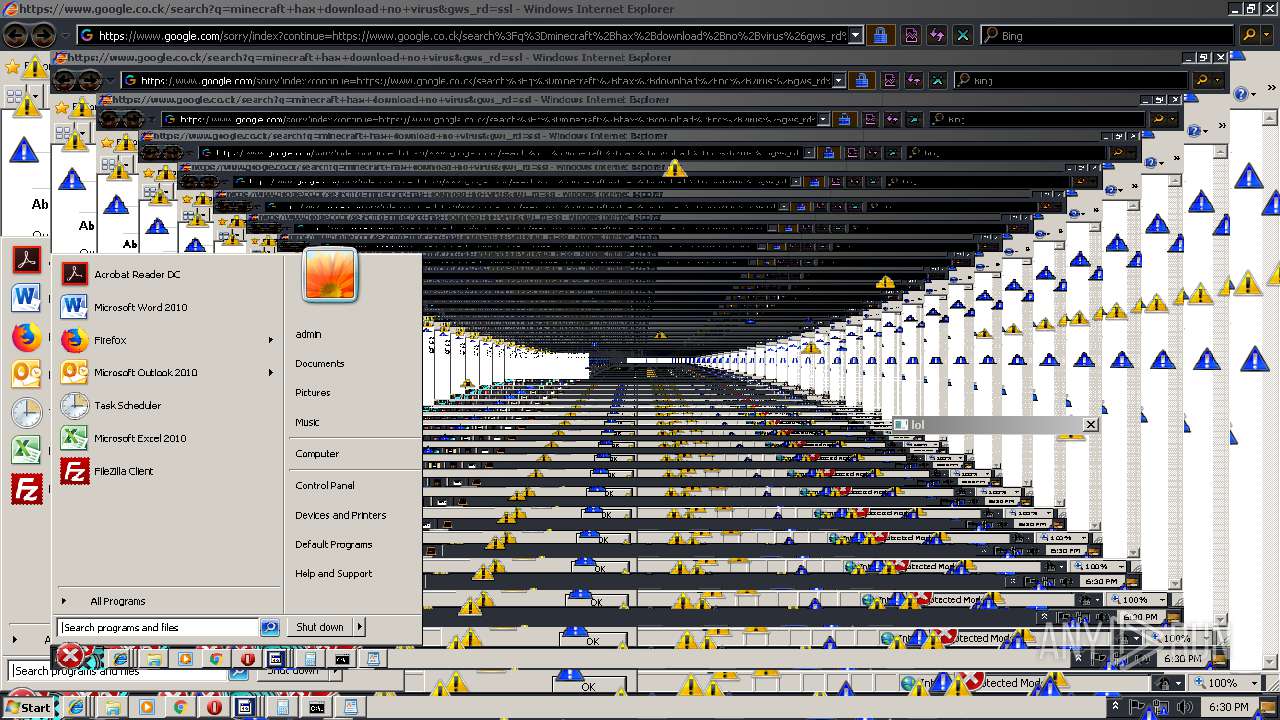The width and height of the screenshot is (1280, 720).
Task: Click Start button on bottommost taskbar
Action: pyautogui.click(x=27, y=707)
